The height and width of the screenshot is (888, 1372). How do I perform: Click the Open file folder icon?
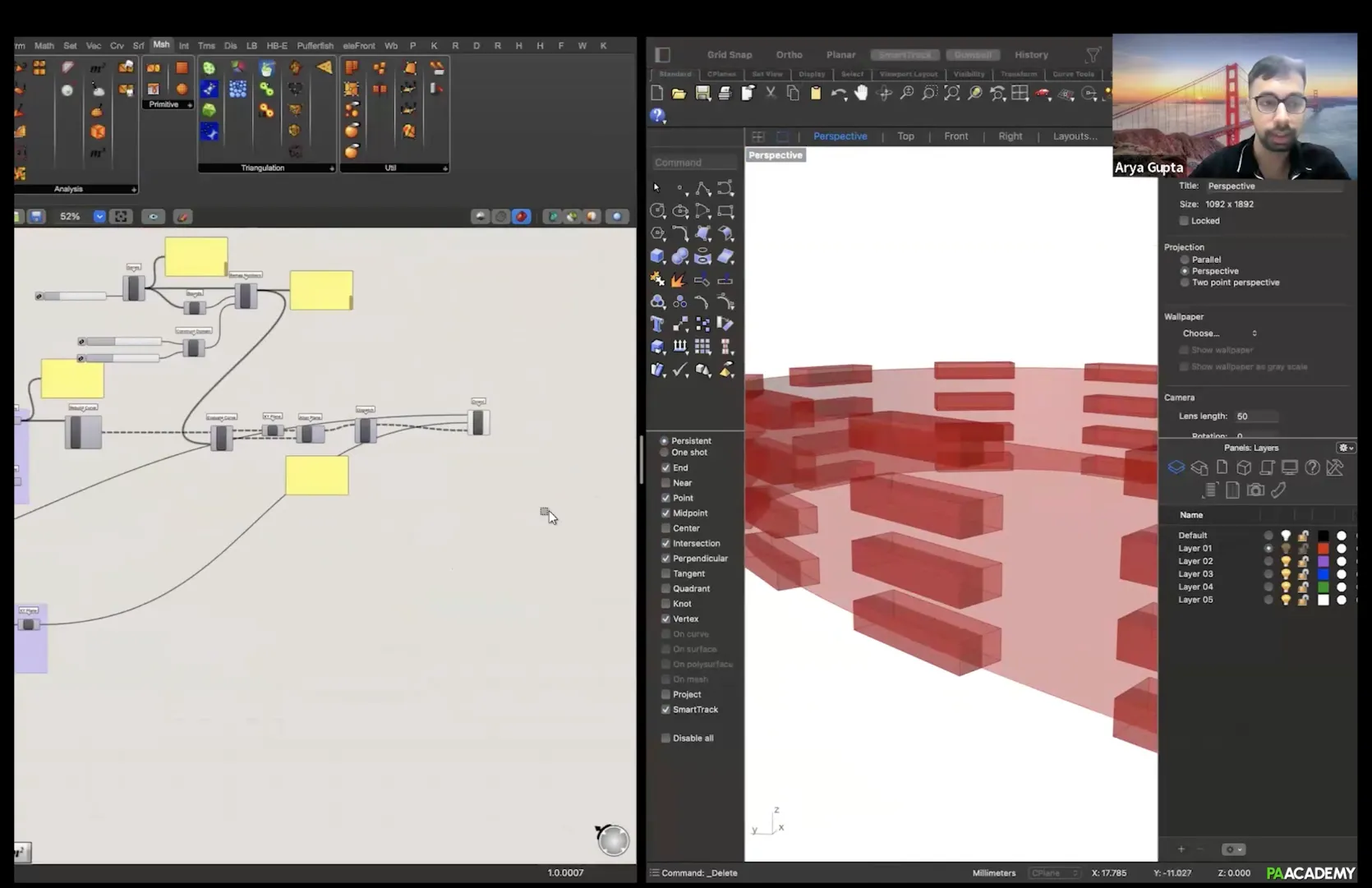point(679,94)
